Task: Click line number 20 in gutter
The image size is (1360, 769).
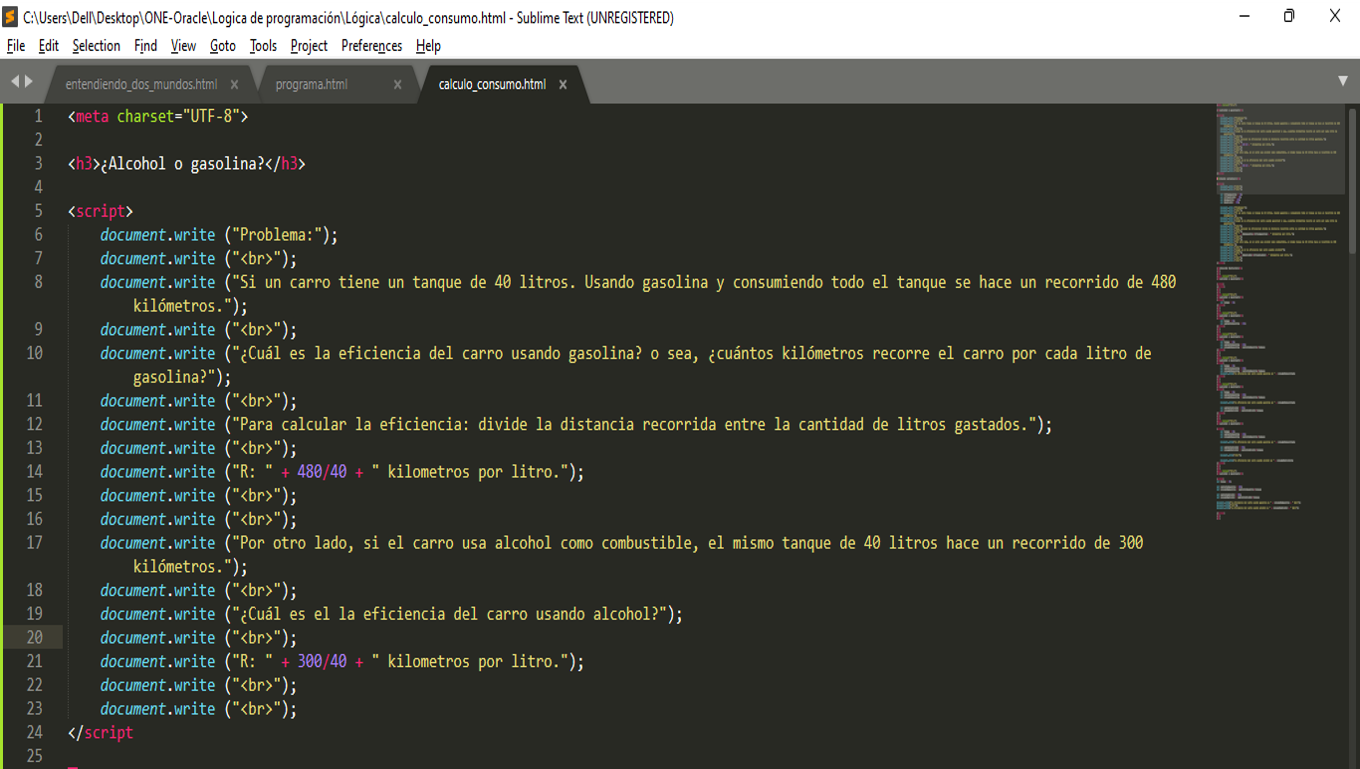Action: (x=34, y=638)
